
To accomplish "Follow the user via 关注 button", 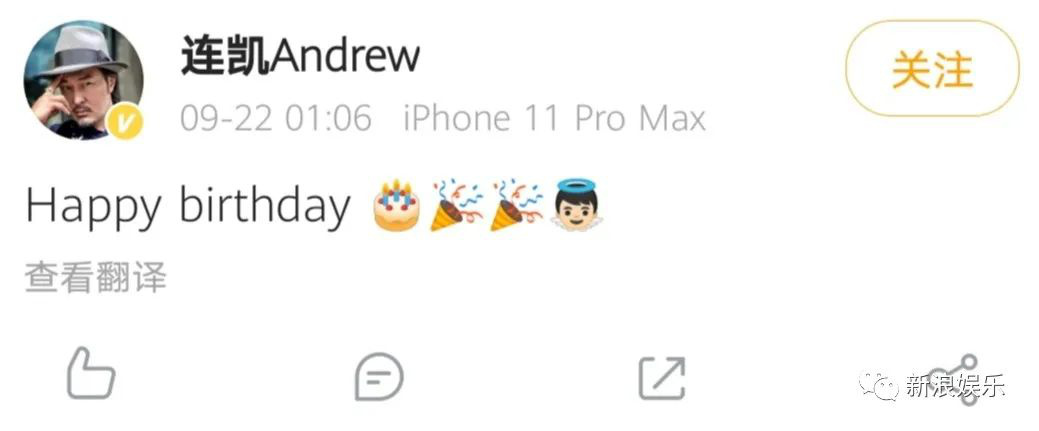I will [932, 69].
